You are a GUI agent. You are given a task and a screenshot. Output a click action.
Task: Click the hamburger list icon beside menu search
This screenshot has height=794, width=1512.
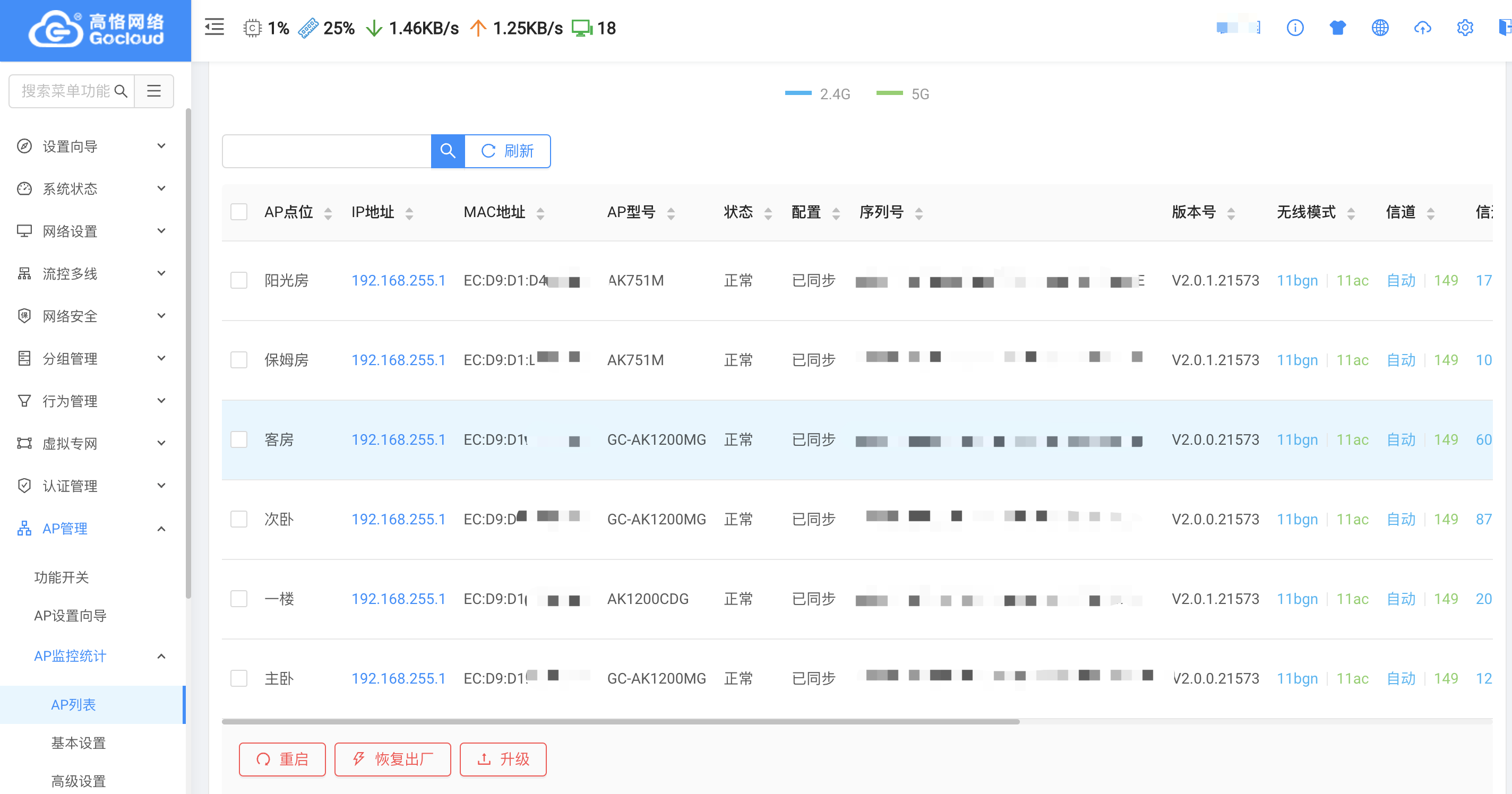click(154, 91)
